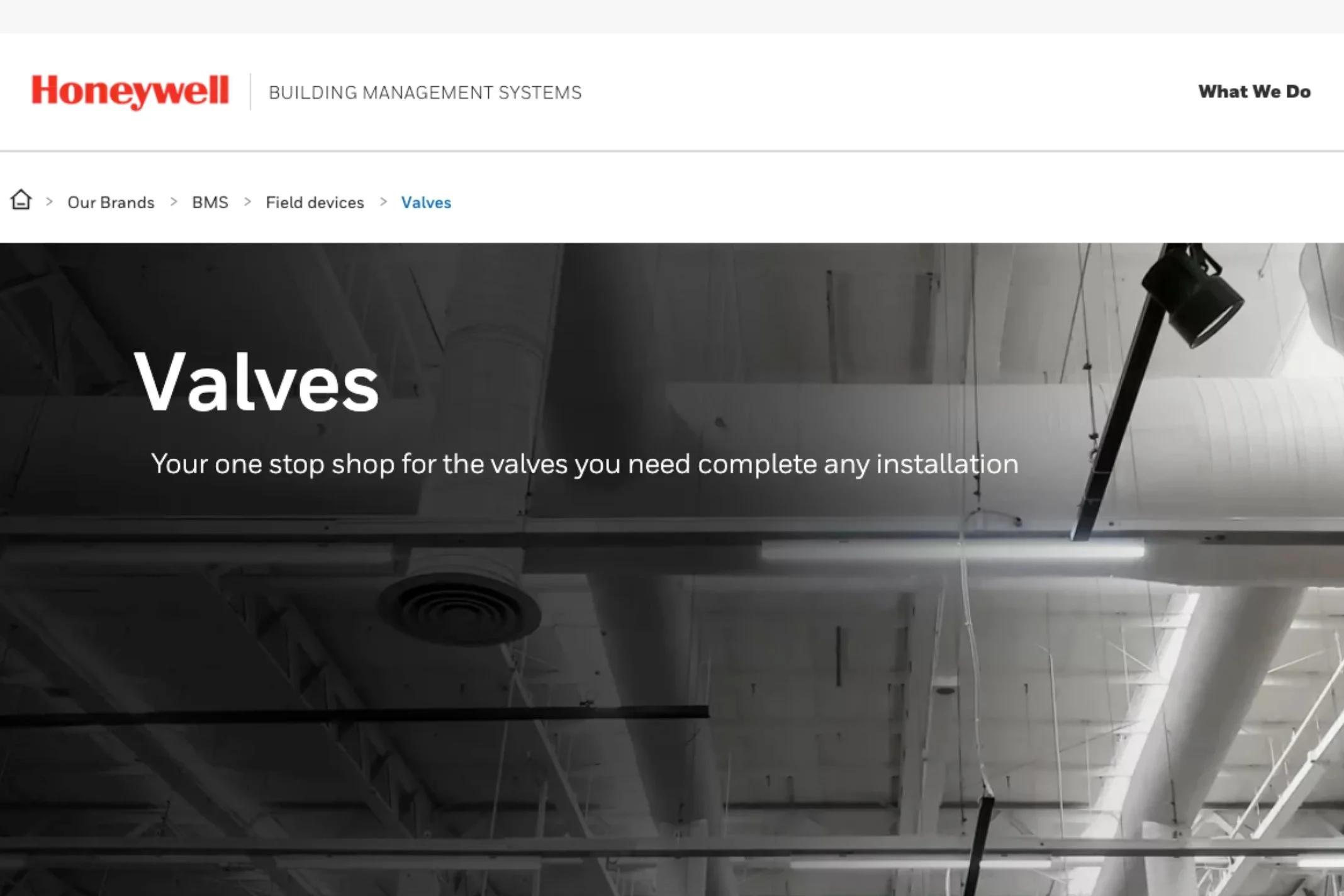This screenshot has height=896, width=1344.
Task: Navigate to Our Brands breadcrumb link
Action: click(111, 202)
